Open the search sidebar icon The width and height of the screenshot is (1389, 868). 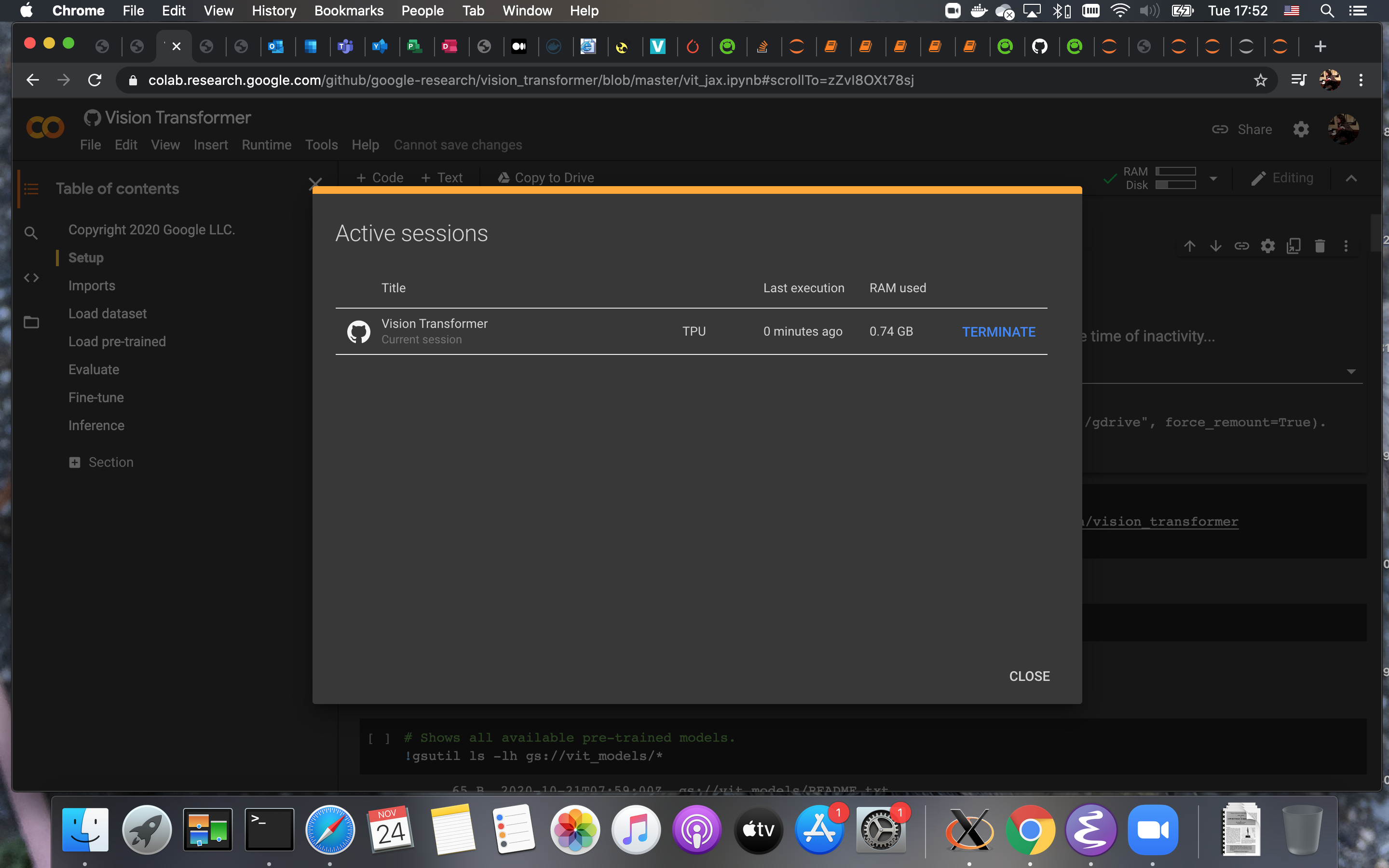(x=31, y=233)
